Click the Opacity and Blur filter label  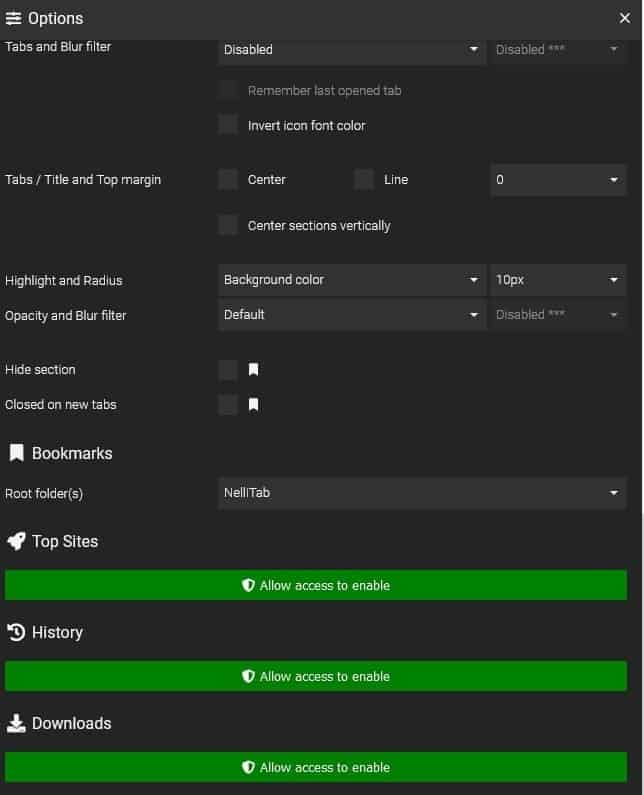[x=65, y=315]
